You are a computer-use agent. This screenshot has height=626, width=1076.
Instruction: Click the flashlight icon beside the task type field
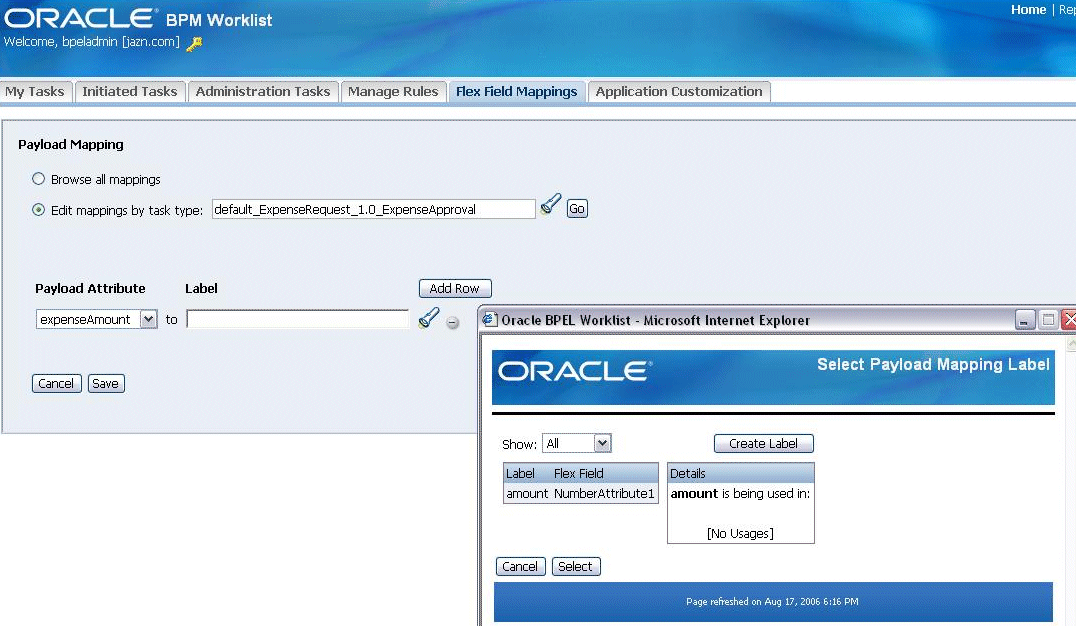[x=550, y=205]
